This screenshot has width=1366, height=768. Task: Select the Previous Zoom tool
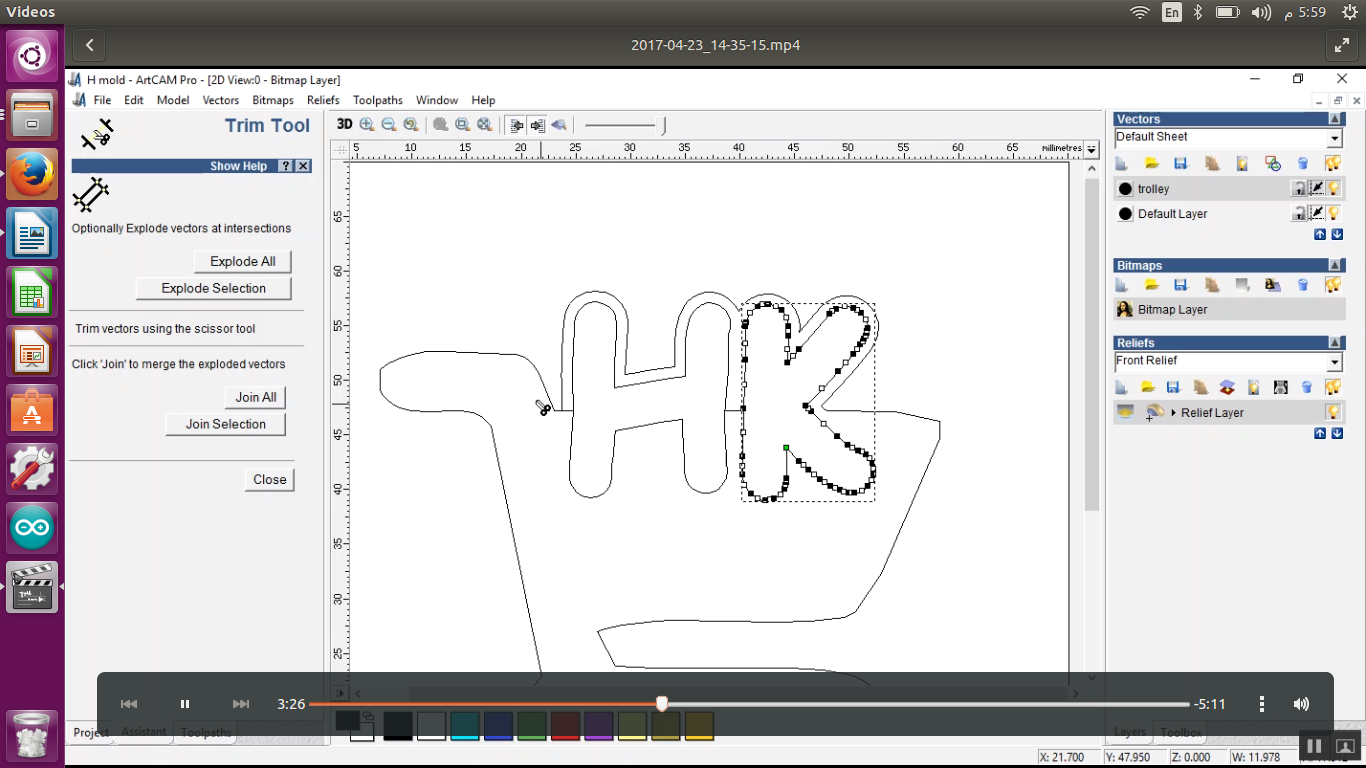(411, 125)
